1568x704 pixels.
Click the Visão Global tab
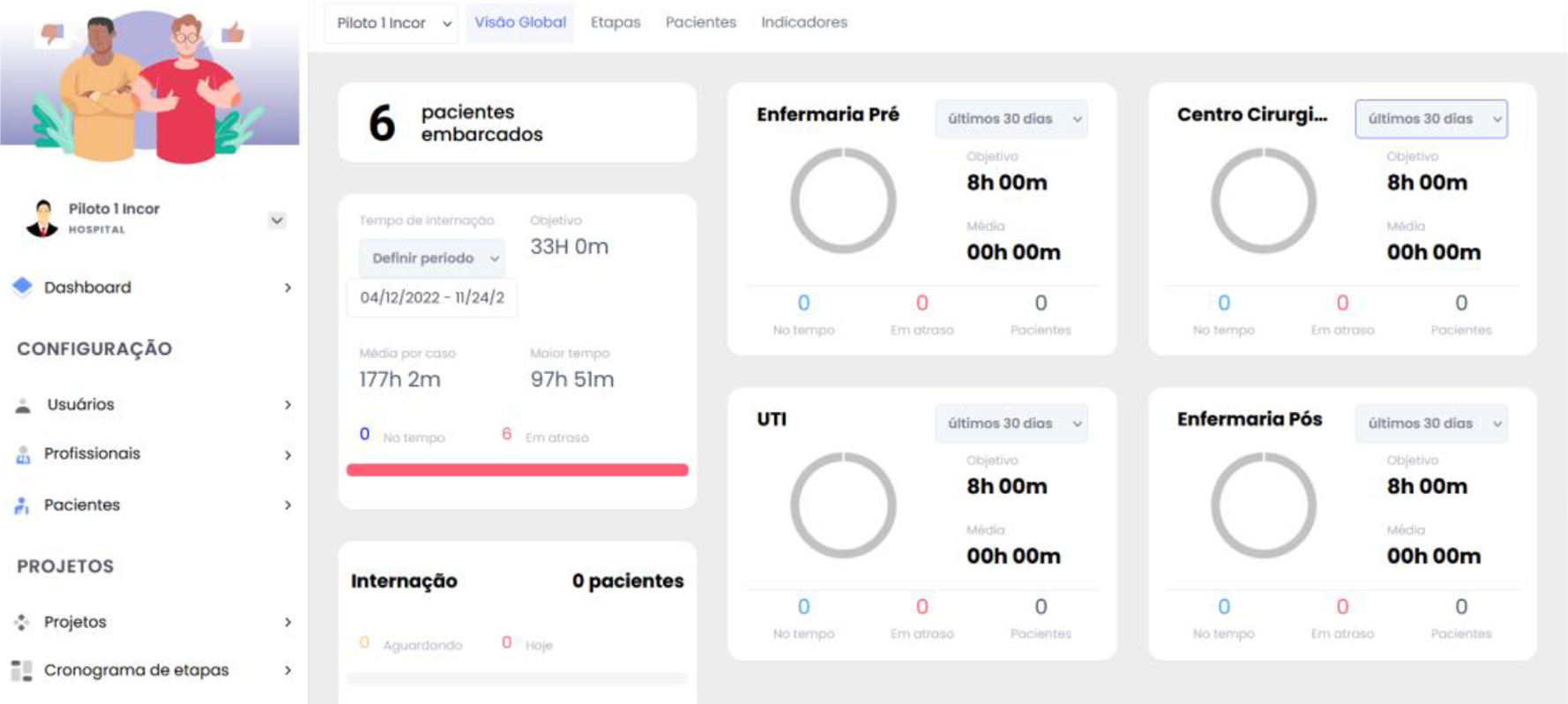coord(519,23)
